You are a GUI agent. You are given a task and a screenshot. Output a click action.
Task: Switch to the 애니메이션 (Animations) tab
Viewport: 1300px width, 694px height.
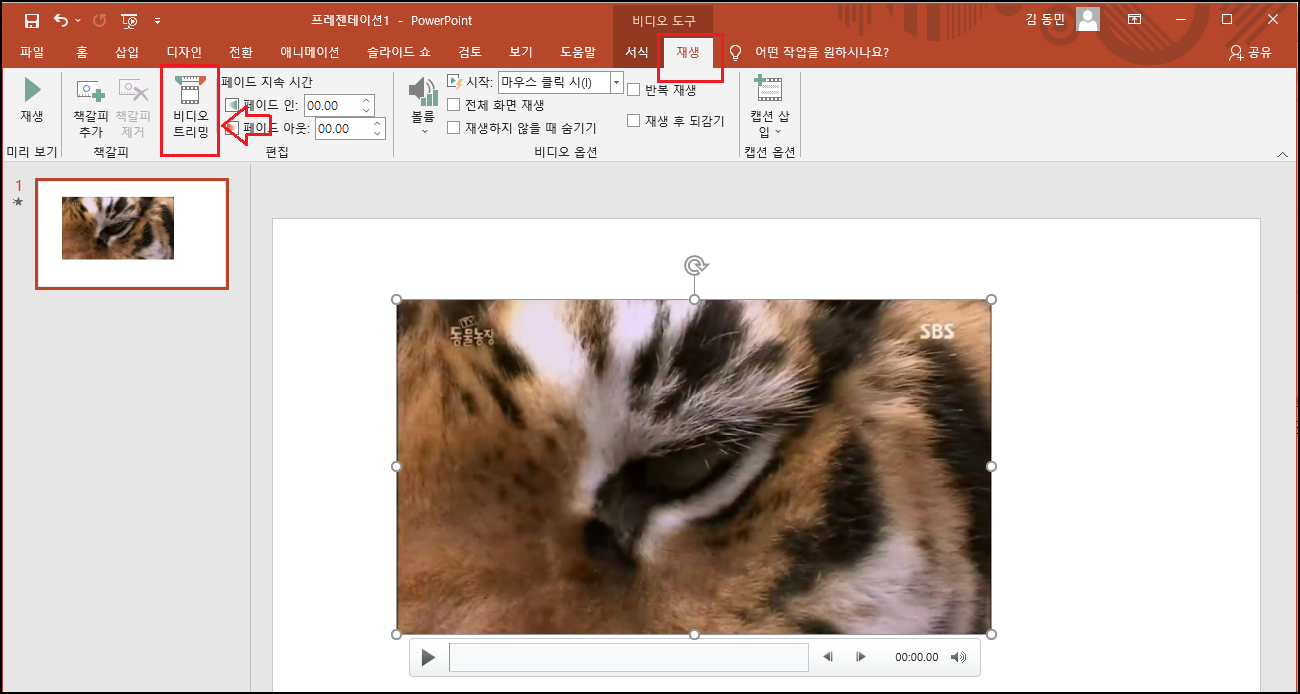(x=310, y=52)
